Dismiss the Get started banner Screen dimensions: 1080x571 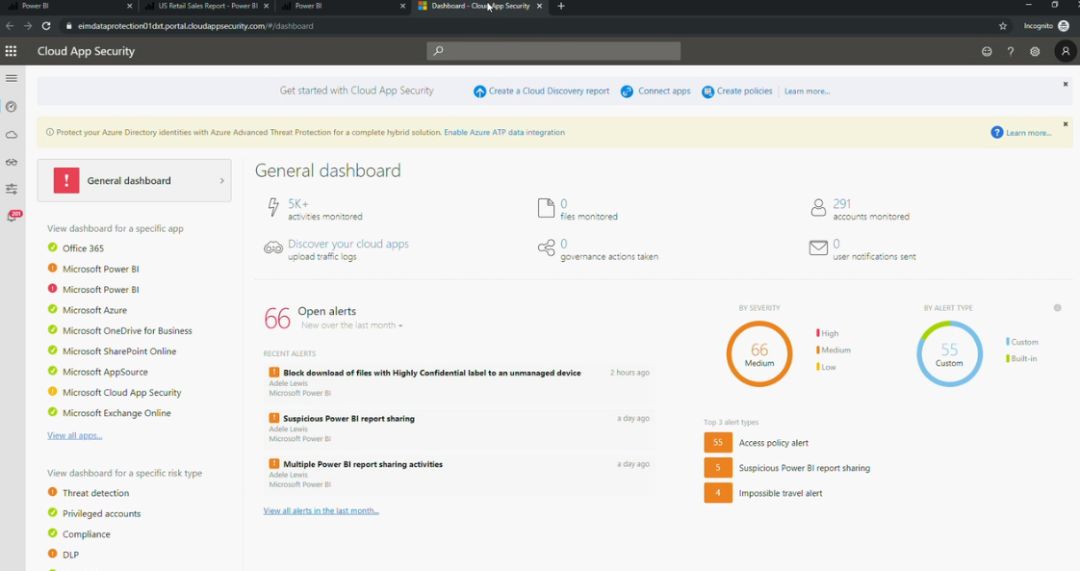pos(1066,84)
